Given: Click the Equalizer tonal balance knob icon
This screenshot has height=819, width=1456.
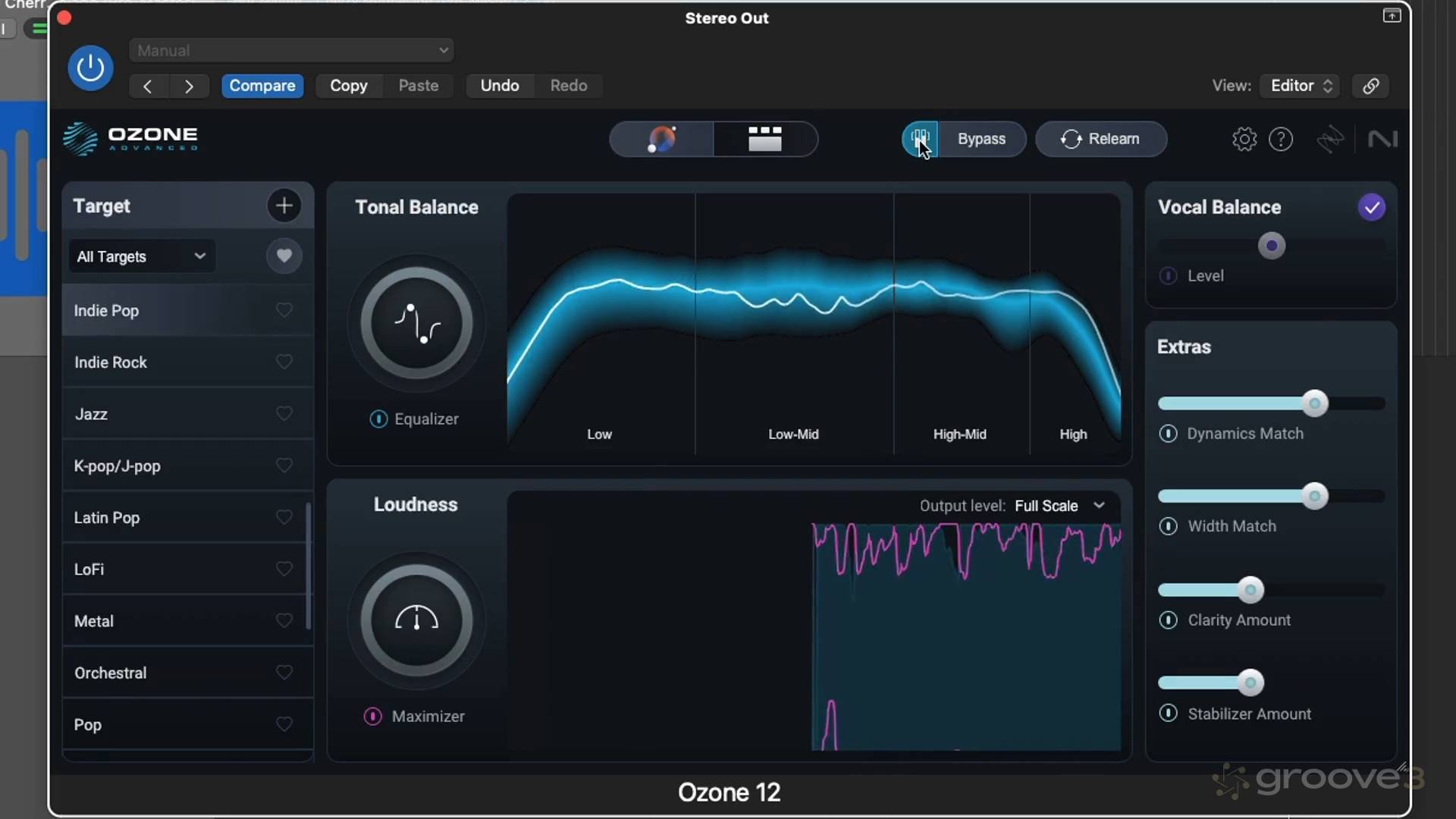Looking at the screenshot, I should [416, 324].
